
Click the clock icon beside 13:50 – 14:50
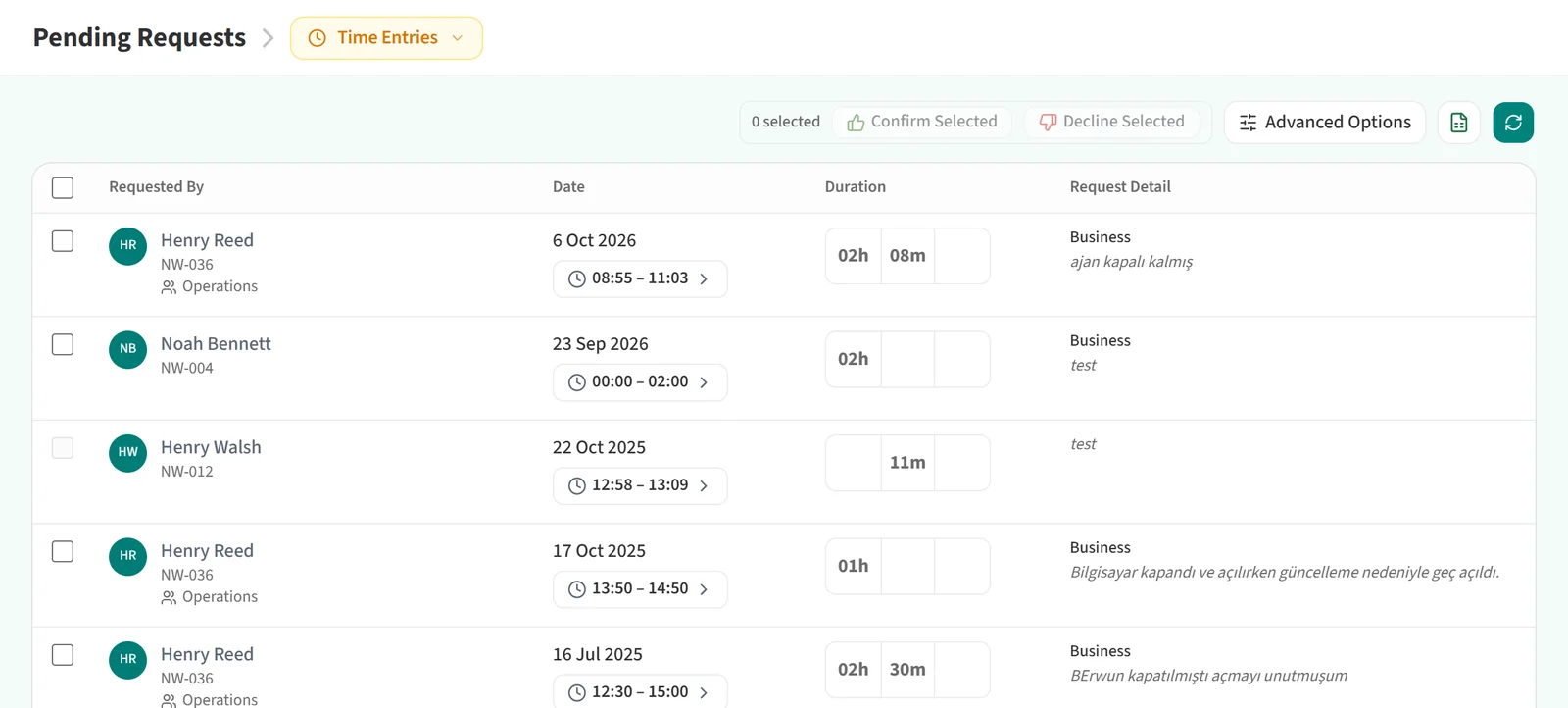577,589
